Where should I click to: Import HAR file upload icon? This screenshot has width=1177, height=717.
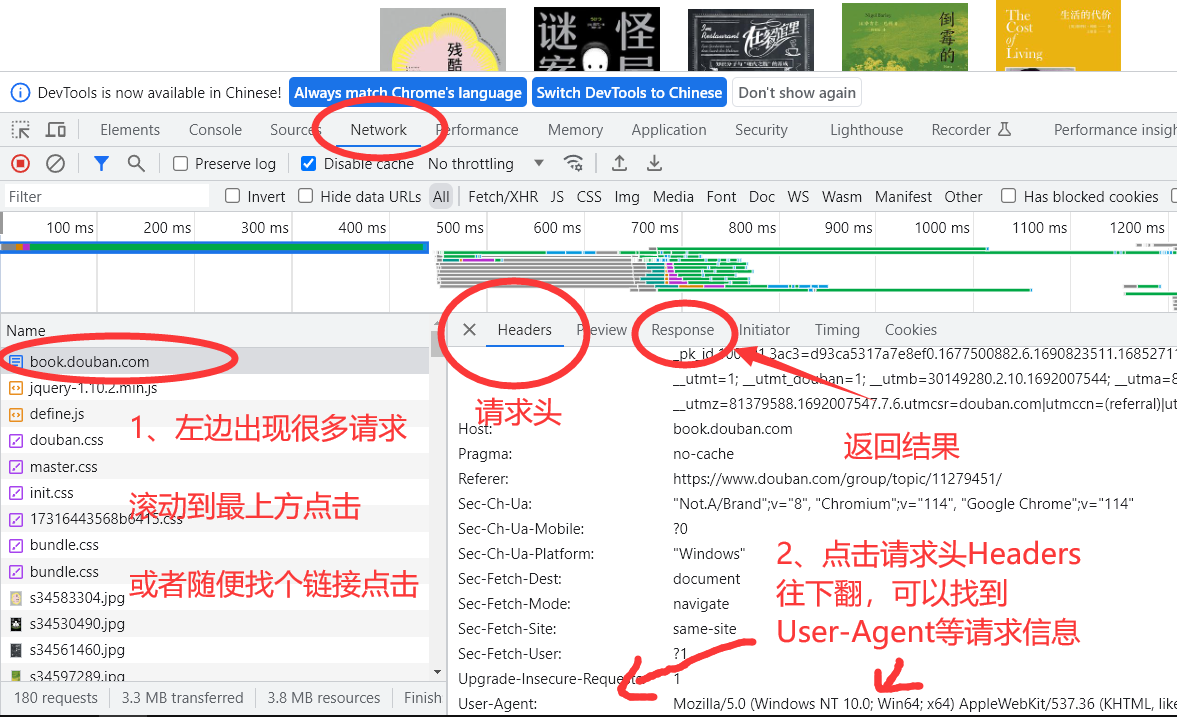(619, 164)
